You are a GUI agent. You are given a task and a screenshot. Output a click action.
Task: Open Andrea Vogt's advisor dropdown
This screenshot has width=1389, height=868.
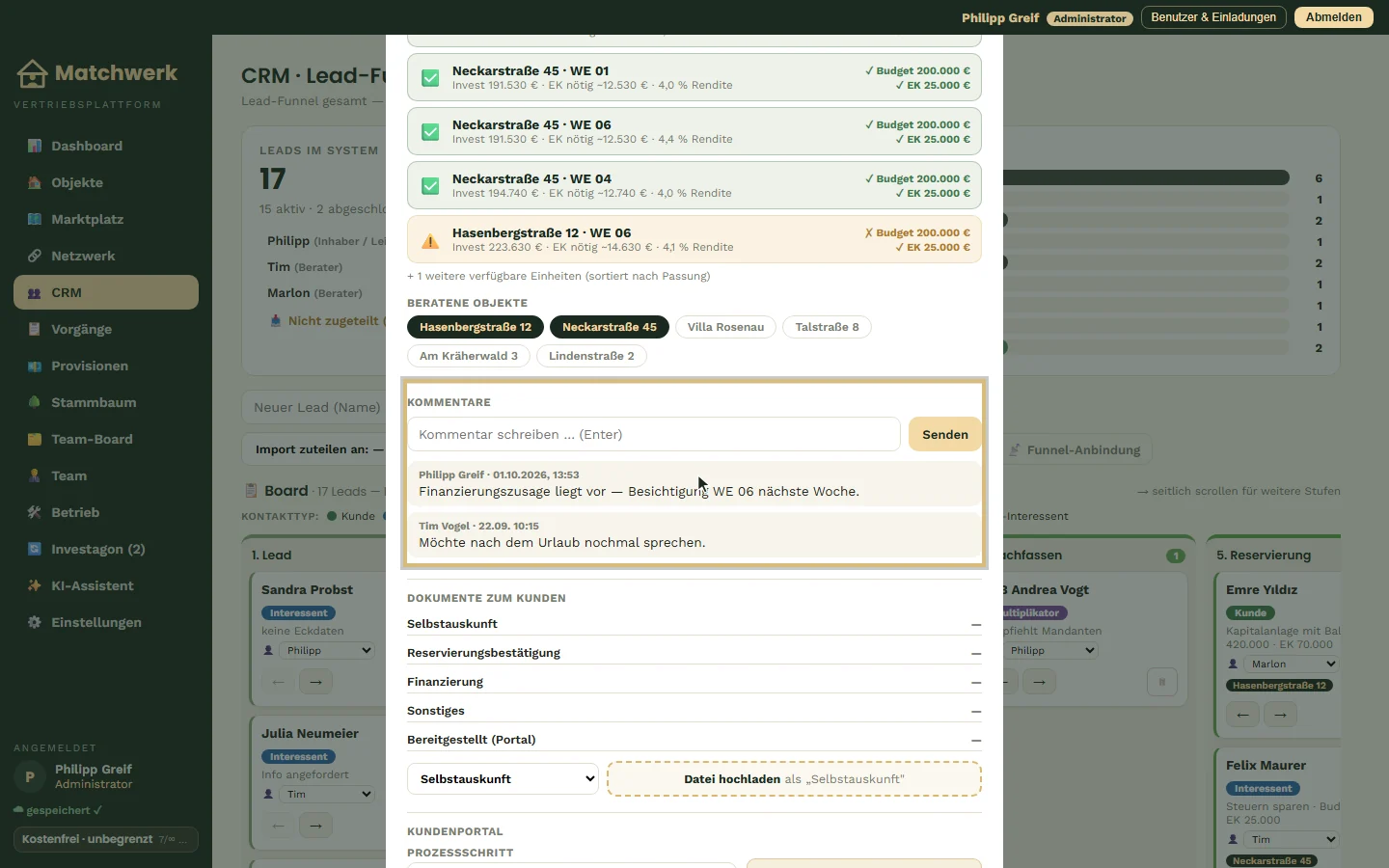coord(1050,651)
